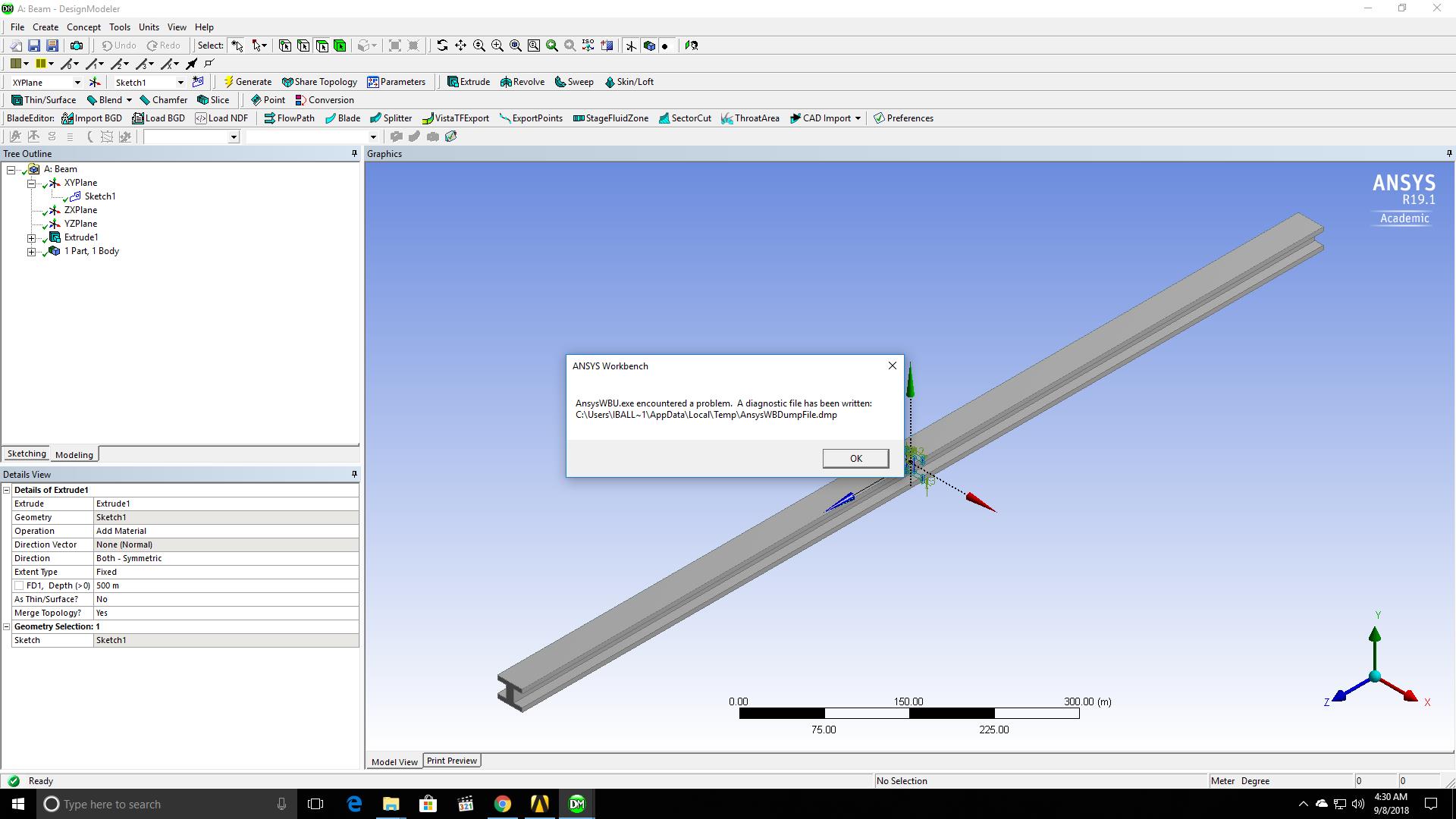Open the Tools menu
The height and width of the screenshot is (819, 1456).
pos(120,27)
